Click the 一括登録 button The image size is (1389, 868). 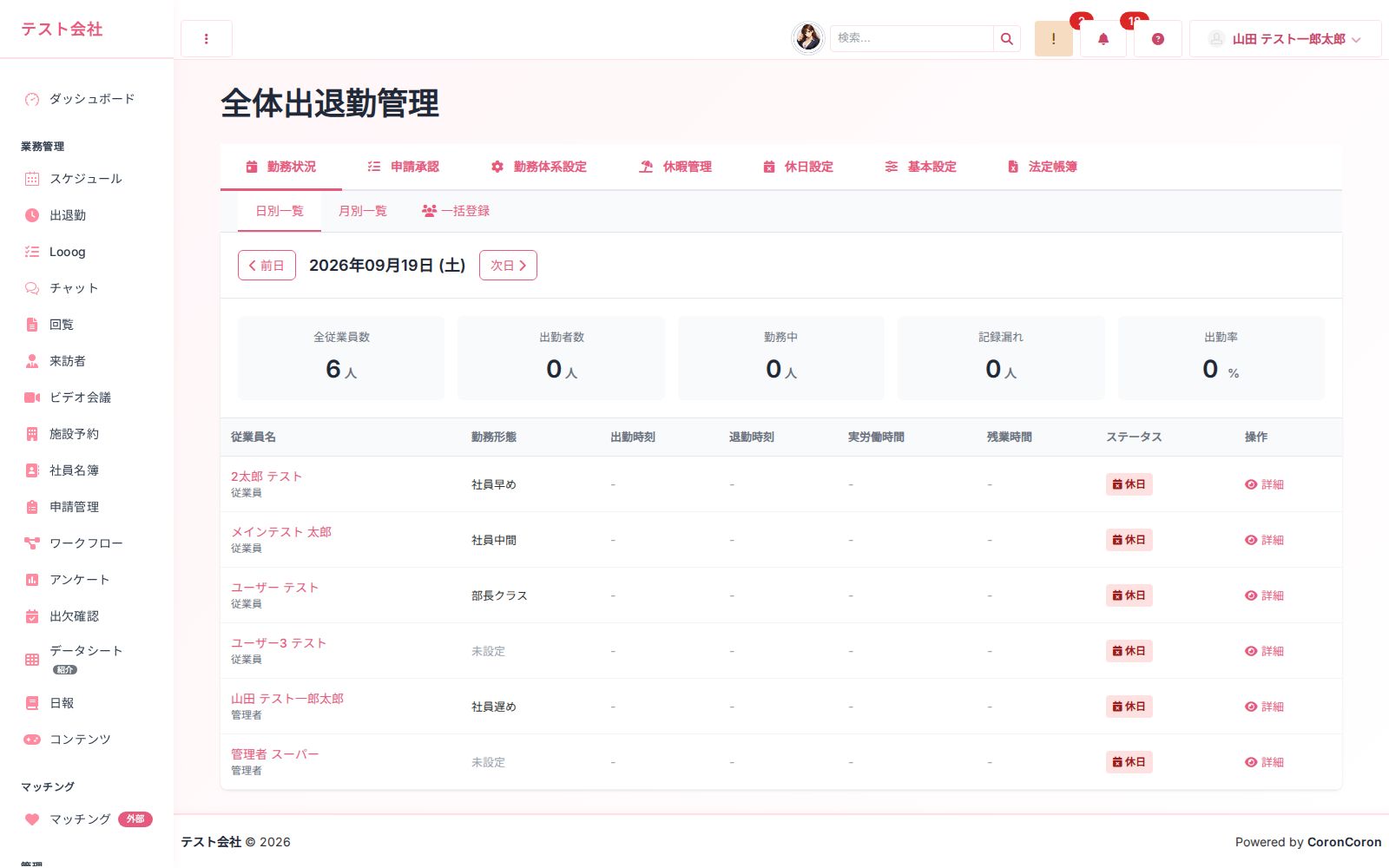point(456,211)
